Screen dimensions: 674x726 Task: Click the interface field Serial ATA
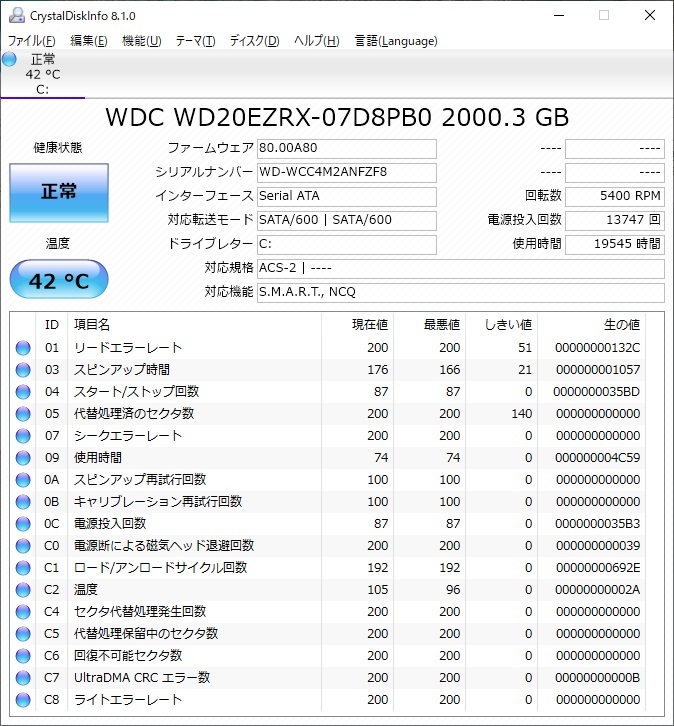(x=347, y=196)
